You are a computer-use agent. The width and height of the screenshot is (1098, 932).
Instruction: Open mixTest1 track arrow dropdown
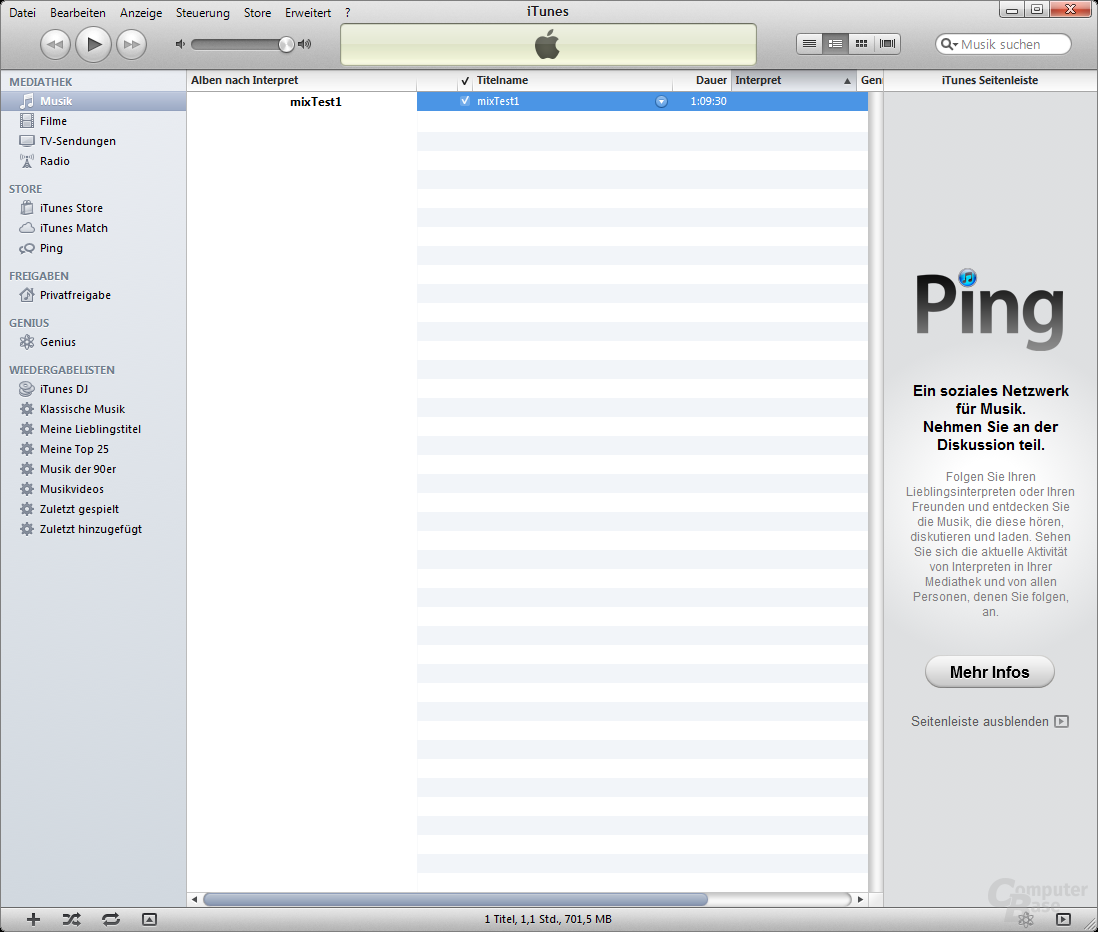pos(661,102)
